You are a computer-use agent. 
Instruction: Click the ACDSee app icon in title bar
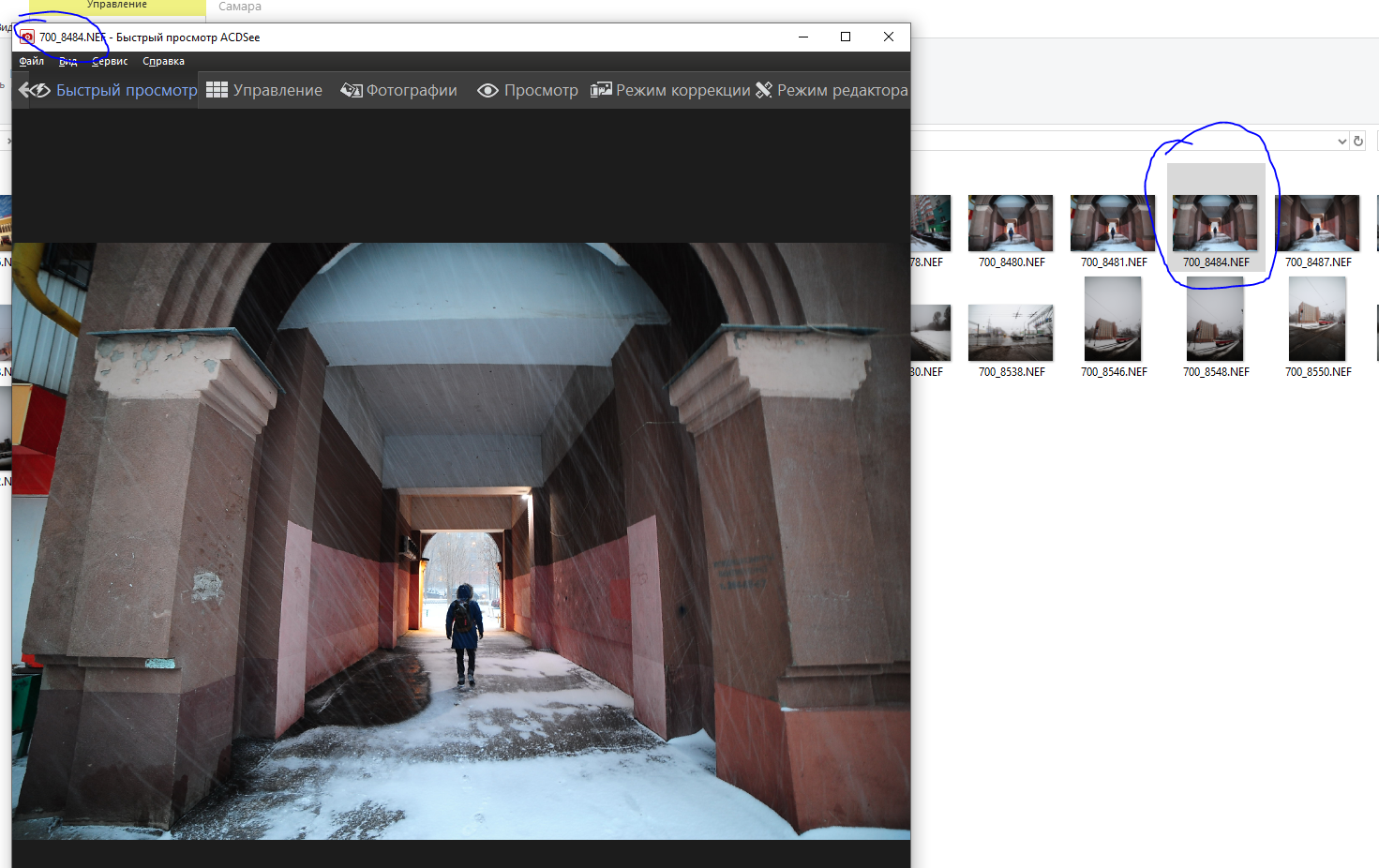coord(27,37)
